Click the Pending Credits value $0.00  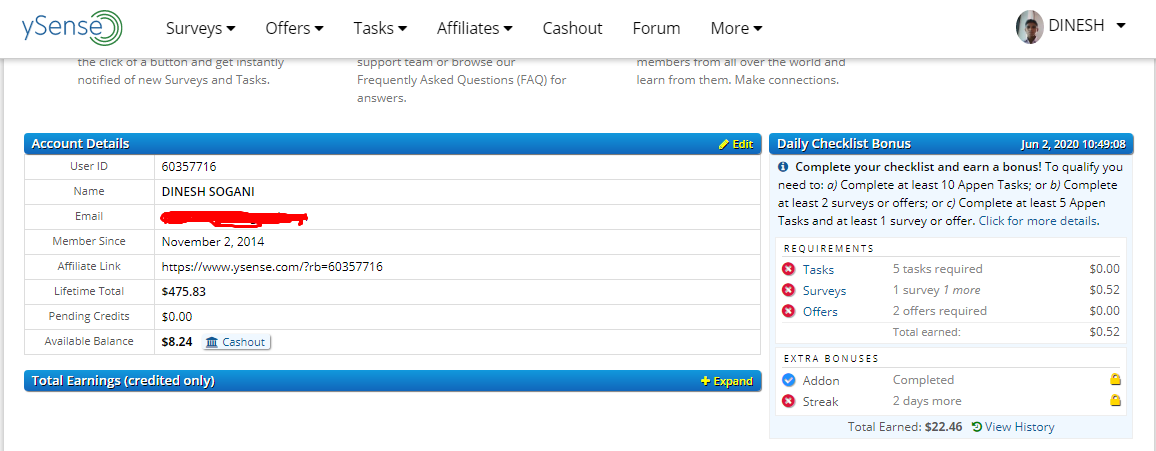pos(177,316)
